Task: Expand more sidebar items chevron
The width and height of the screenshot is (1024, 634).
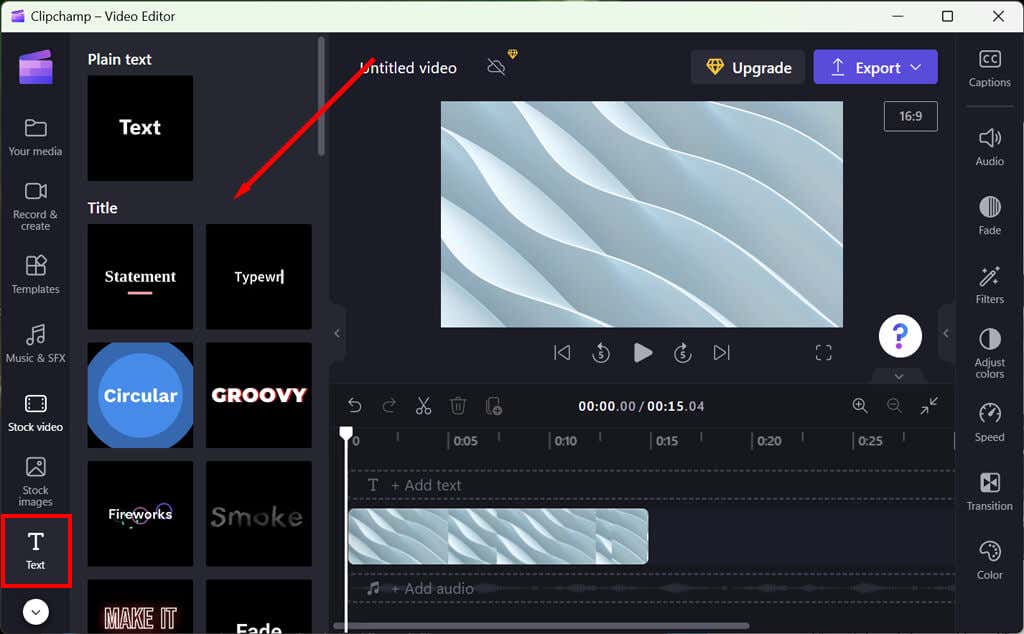Action: click(x=35, y=612)
